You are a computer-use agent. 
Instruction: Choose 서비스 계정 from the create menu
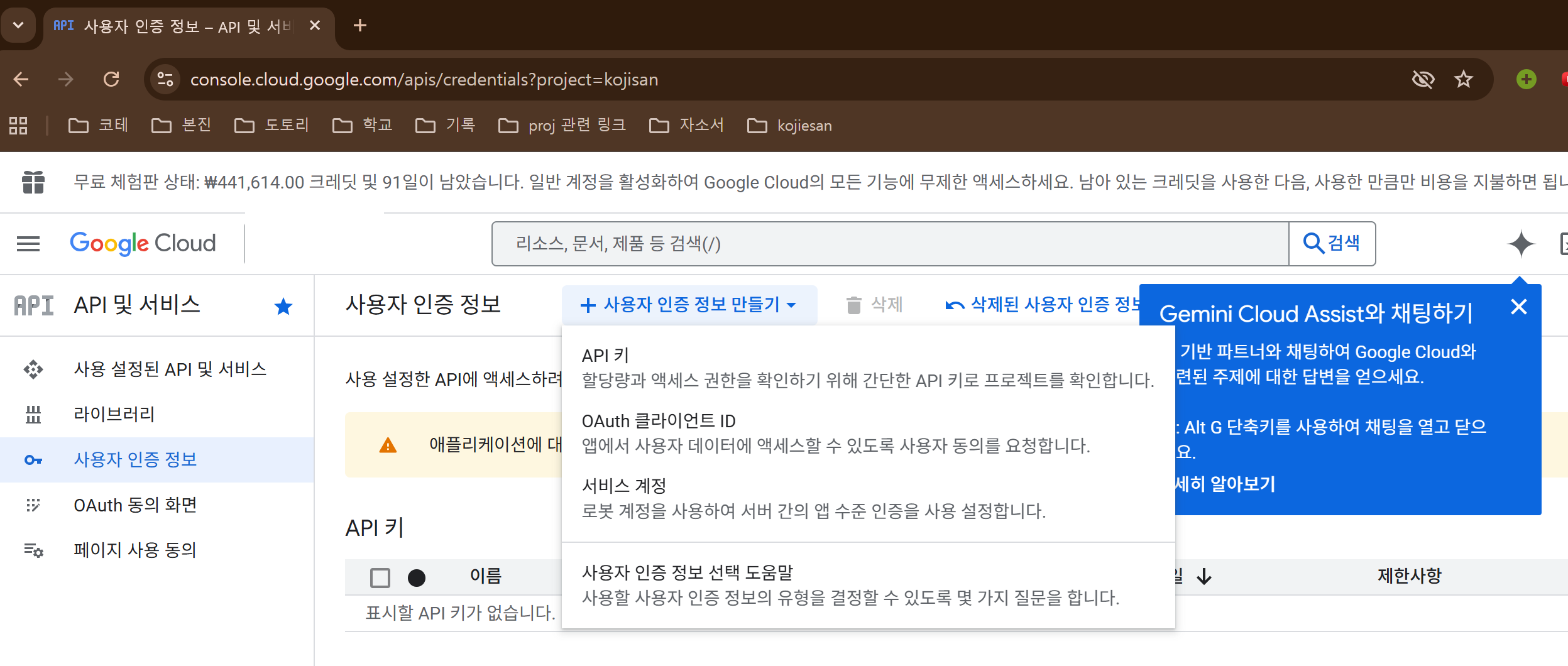point(868,498)
